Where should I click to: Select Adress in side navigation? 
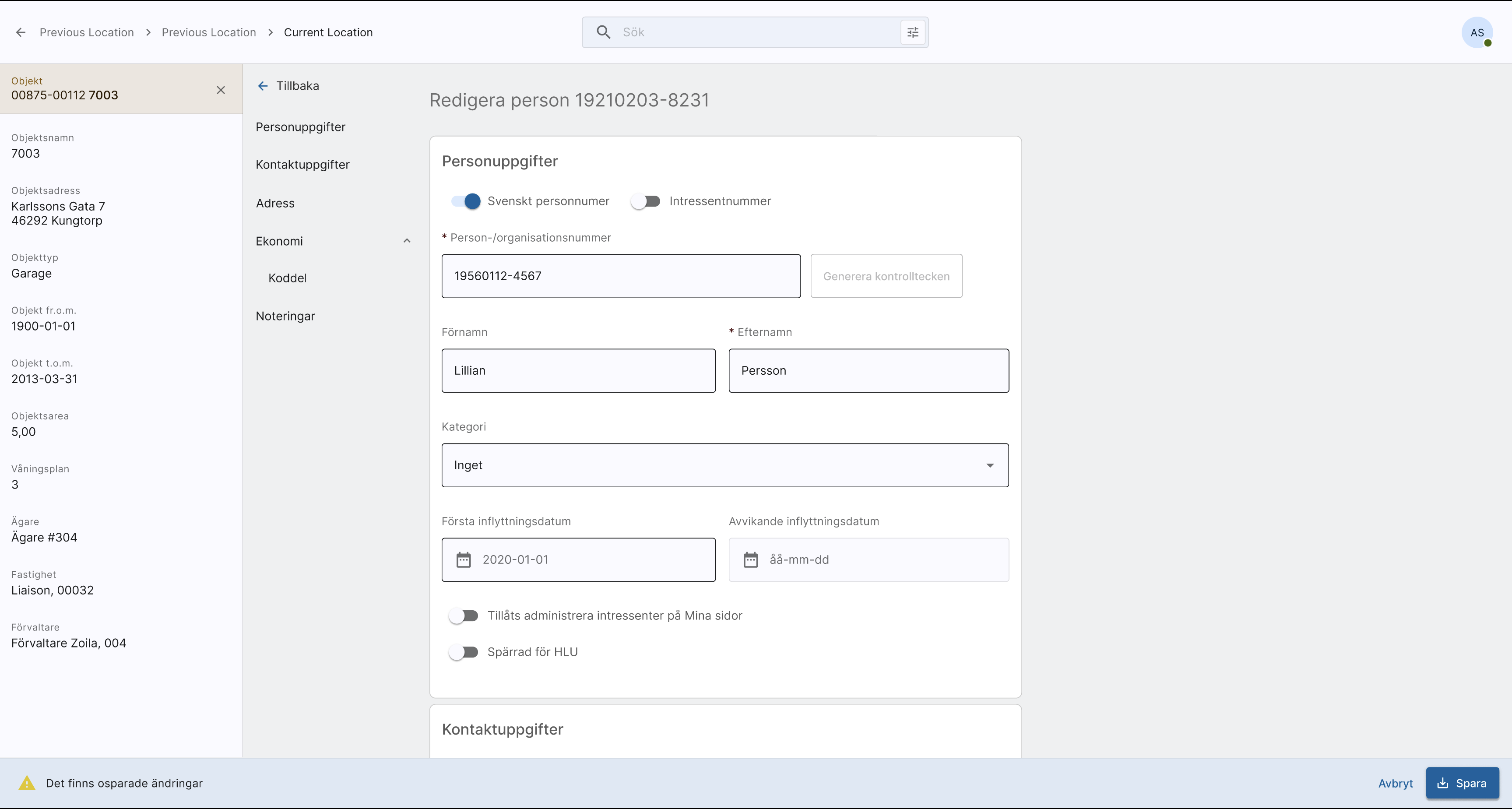click(275, 203)
